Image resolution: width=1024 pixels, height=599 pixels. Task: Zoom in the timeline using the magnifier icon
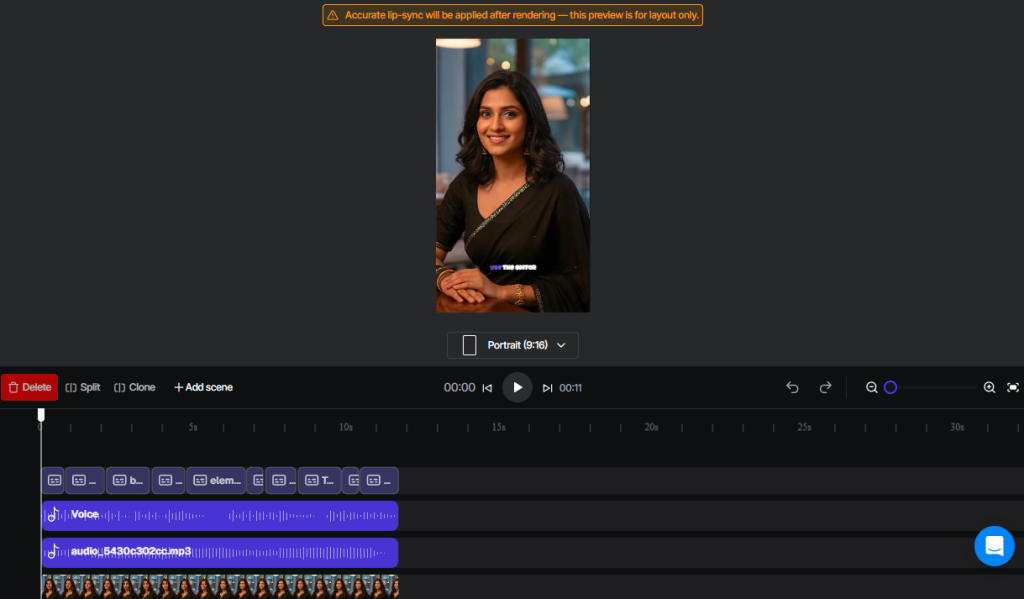click(989, 387)
